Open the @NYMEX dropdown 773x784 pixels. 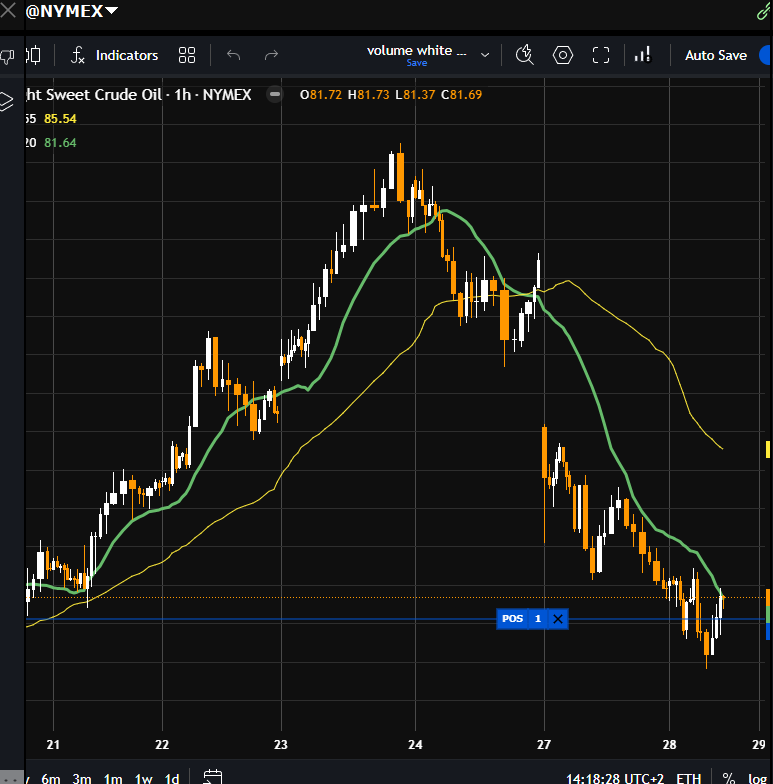[72, 11]
